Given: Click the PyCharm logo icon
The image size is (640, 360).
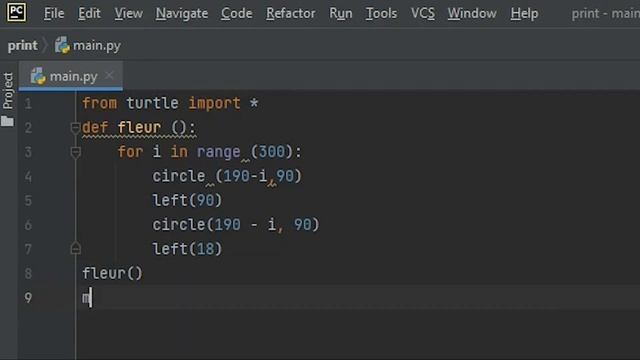Looking at the screenshot, I should [16, 12].
